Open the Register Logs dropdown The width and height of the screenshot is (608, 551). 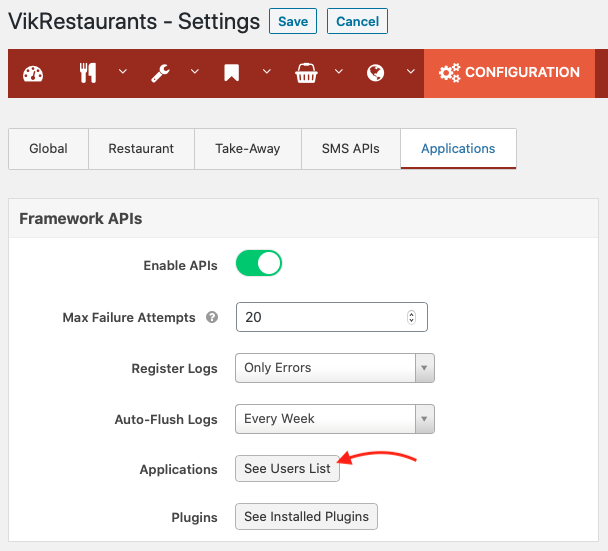pyautogui.click(x=335, y=368)
